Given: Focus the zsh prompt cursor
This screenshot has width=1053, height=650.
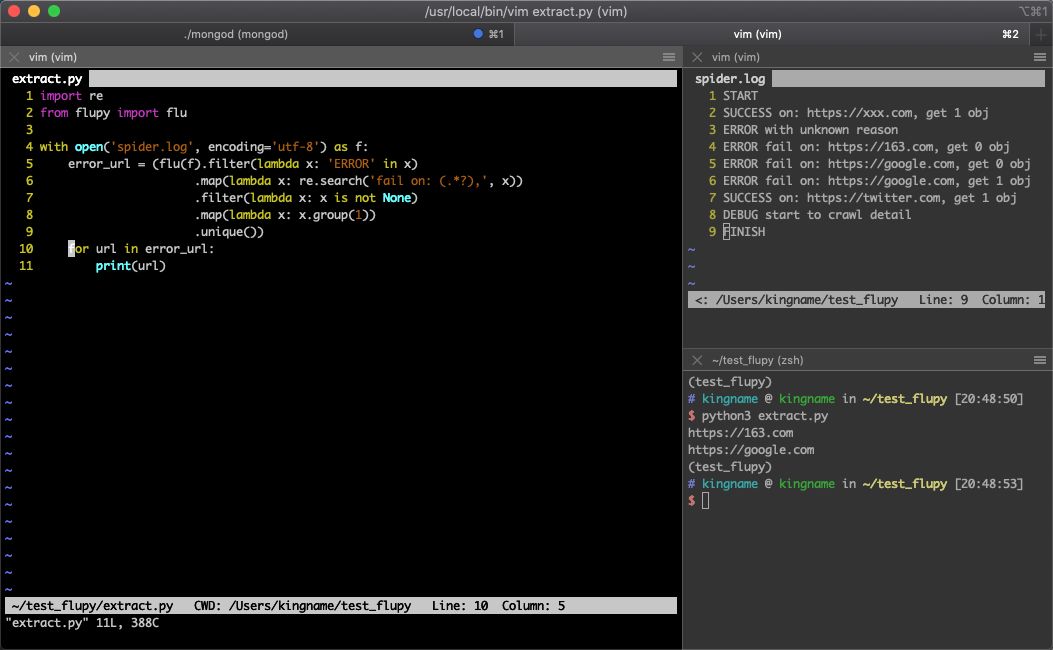Looking at the screenshot, I should (705, 500).
